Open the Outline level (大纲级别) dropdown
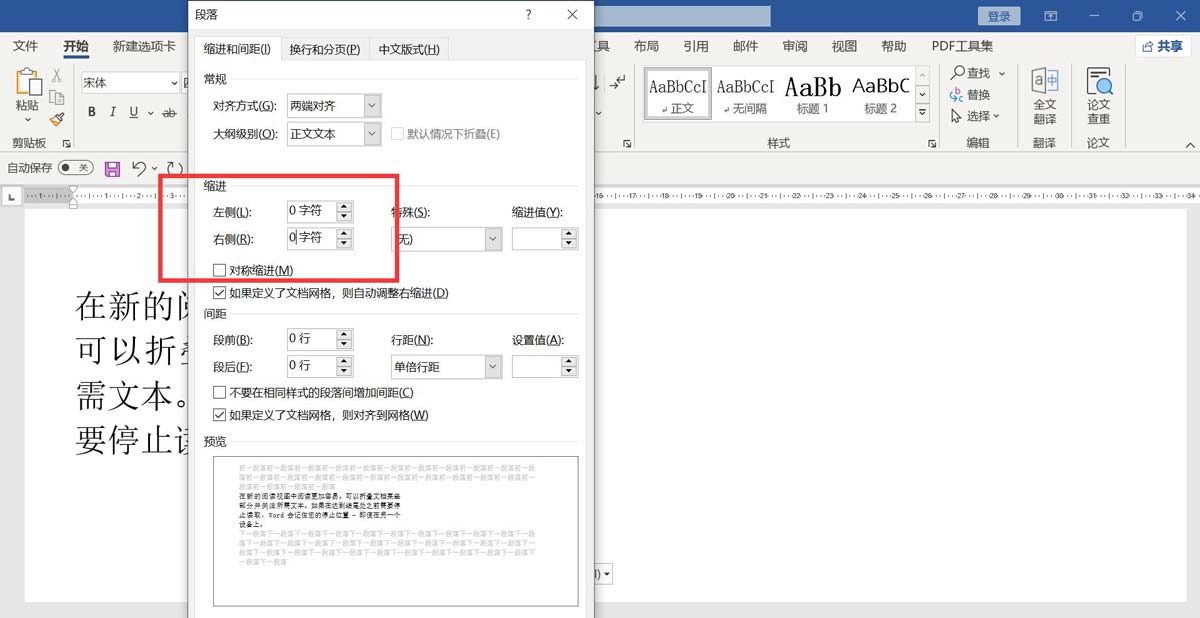Image resolution: width=1200 pixels, height=618 pixels. (x=372, y=133)
